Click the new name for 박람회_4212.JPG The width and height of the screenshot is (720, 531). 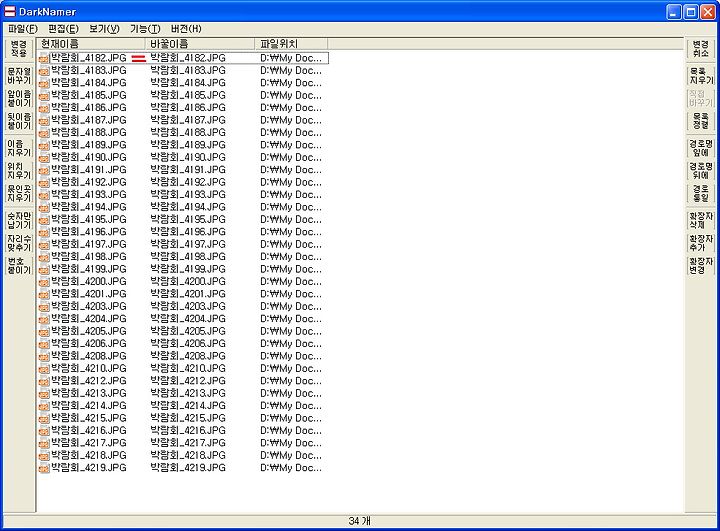click(188, 381)
